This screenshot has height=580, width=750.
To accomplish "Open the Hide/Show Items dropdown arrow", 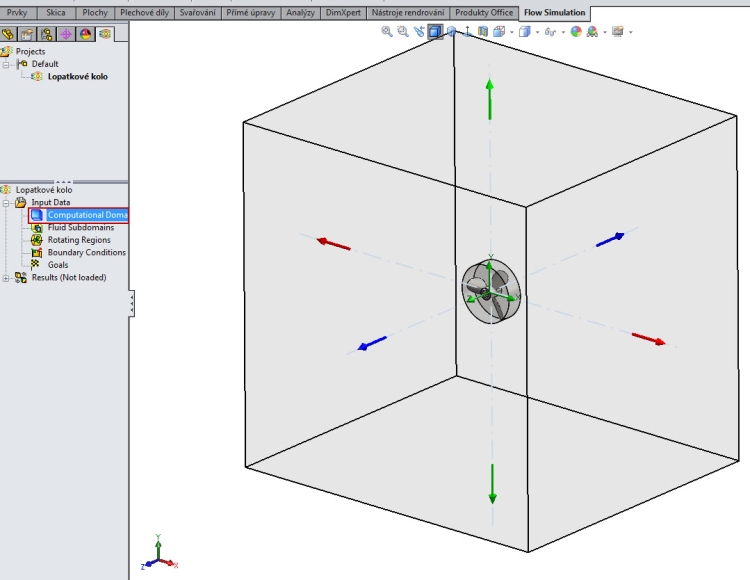I will click(563, 32).
